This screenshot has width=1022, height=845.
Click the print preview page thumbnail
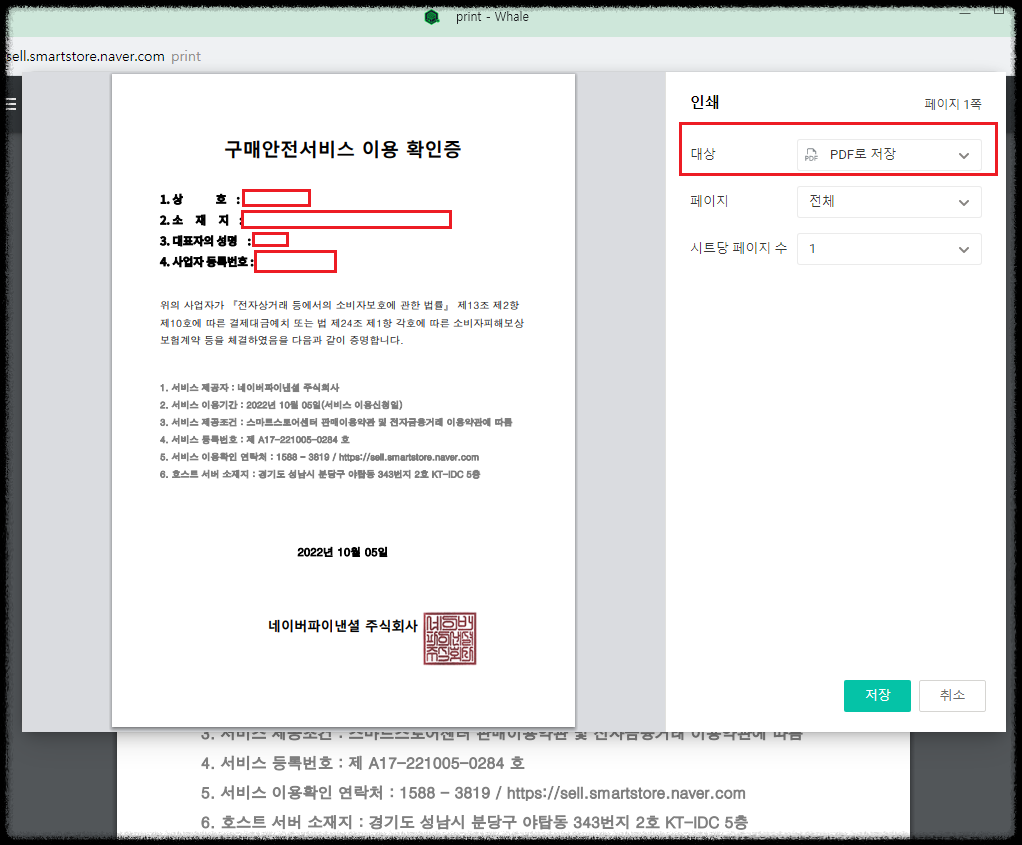(x=343, y=400)
